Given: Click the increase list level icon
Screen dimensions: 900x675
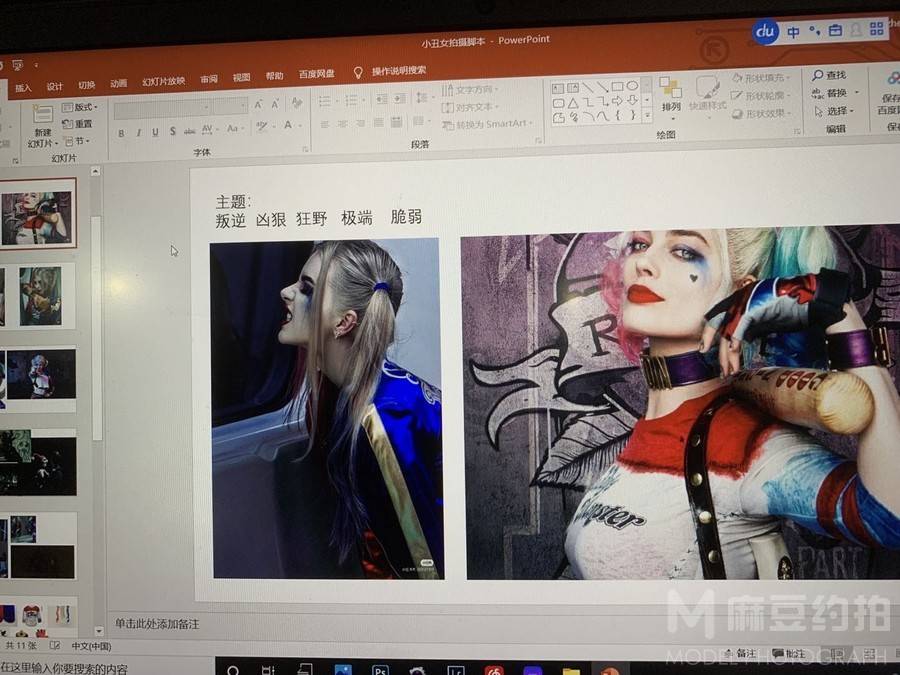Looking at the screenshot, I should pyautogui.click(x=399, y=98).
